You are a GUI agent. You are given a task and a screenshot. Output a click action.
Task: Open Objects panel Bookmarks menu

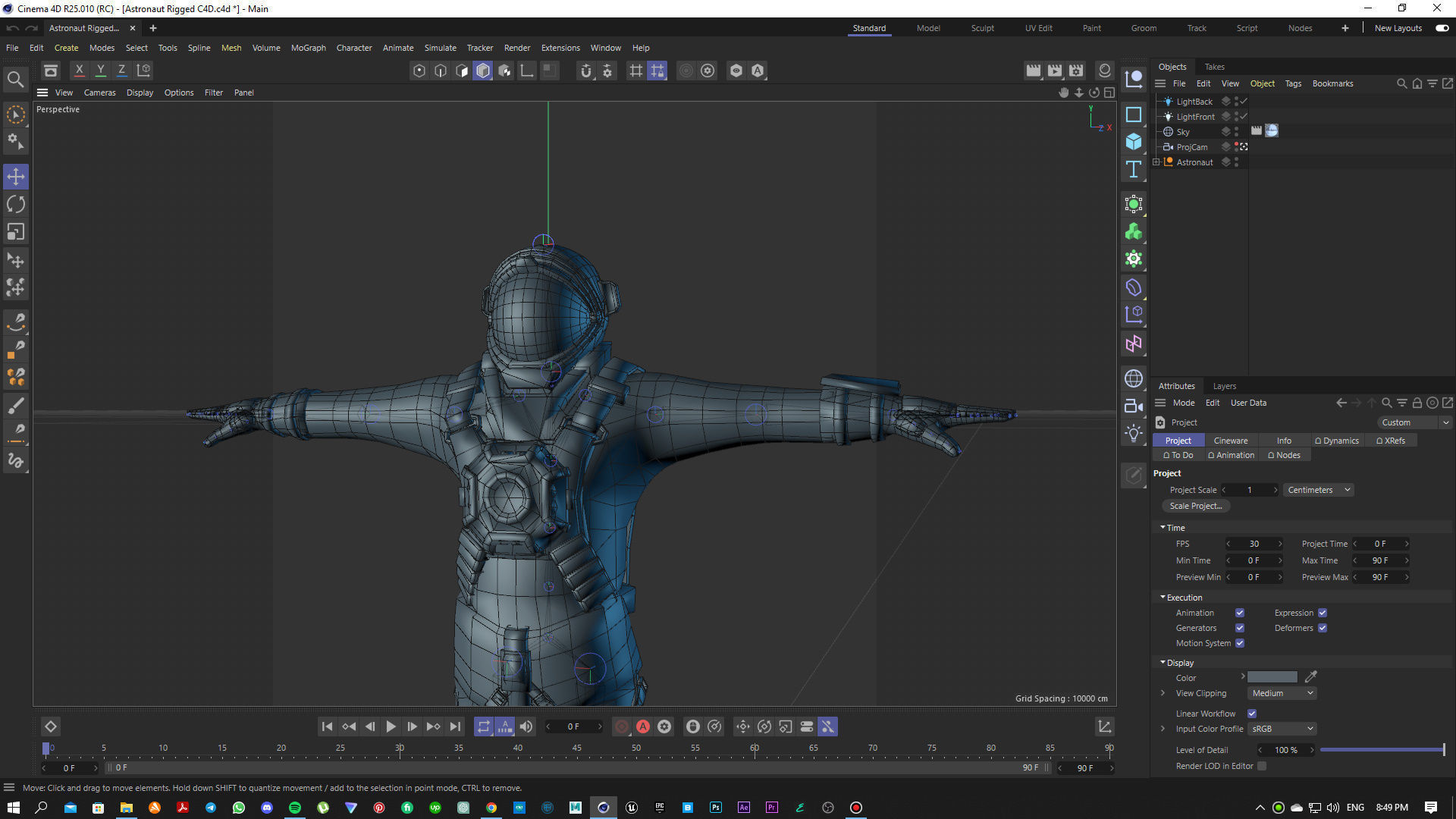point(1332,83)
